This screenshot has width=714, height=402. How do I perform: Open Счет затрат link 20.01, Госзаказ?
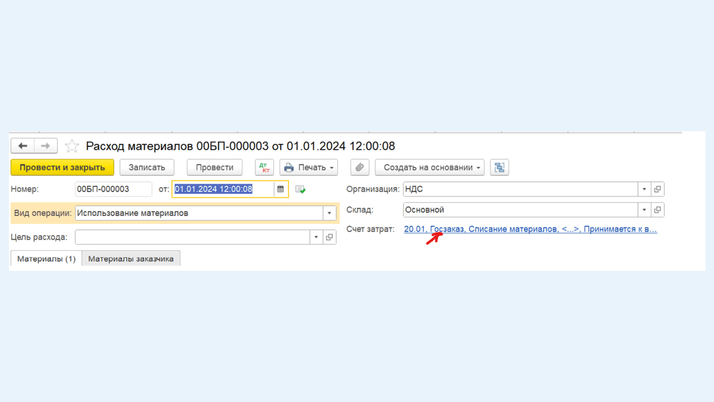coord(530,229)
